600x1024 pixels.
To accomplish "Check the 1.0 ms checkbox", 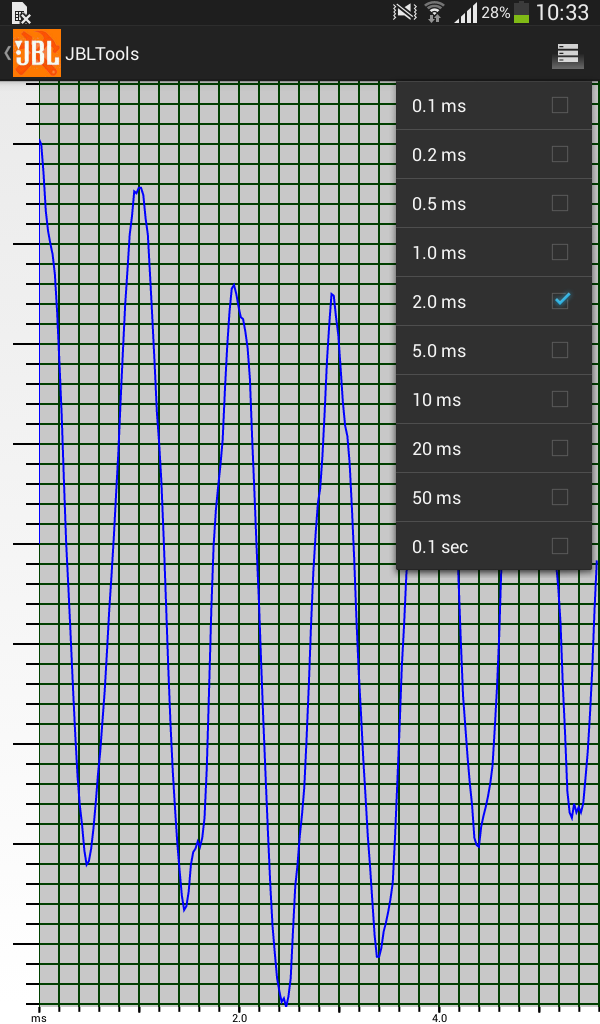I will 560,252.
